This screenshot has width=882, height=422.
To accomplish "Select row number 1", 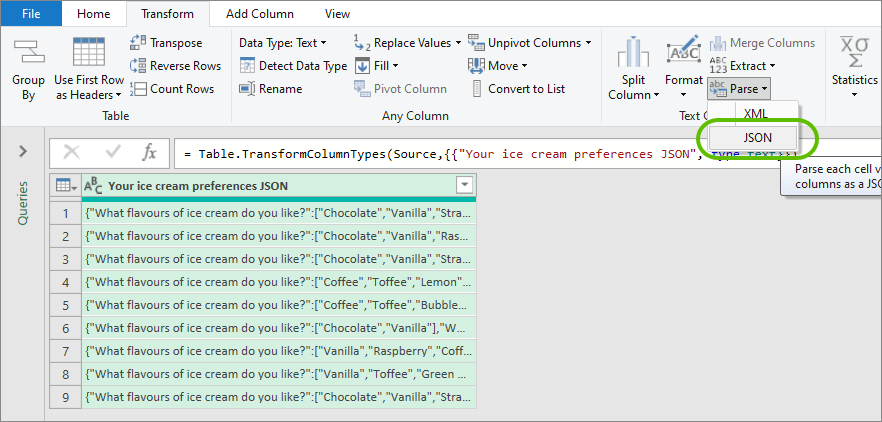I will coord(66,213).
